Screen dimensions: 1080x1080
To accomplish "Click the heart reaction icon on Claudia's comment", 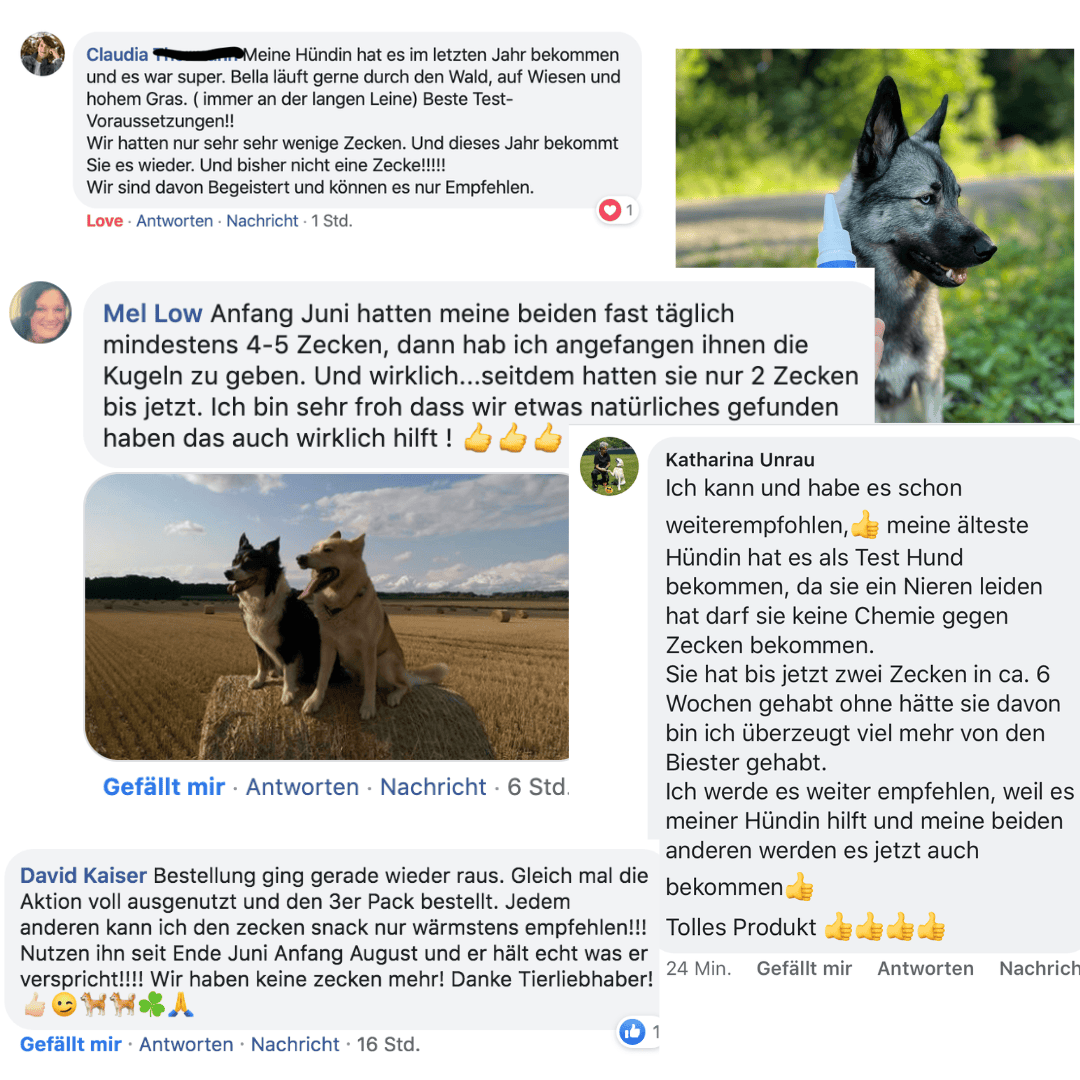I will pos(610,210).
